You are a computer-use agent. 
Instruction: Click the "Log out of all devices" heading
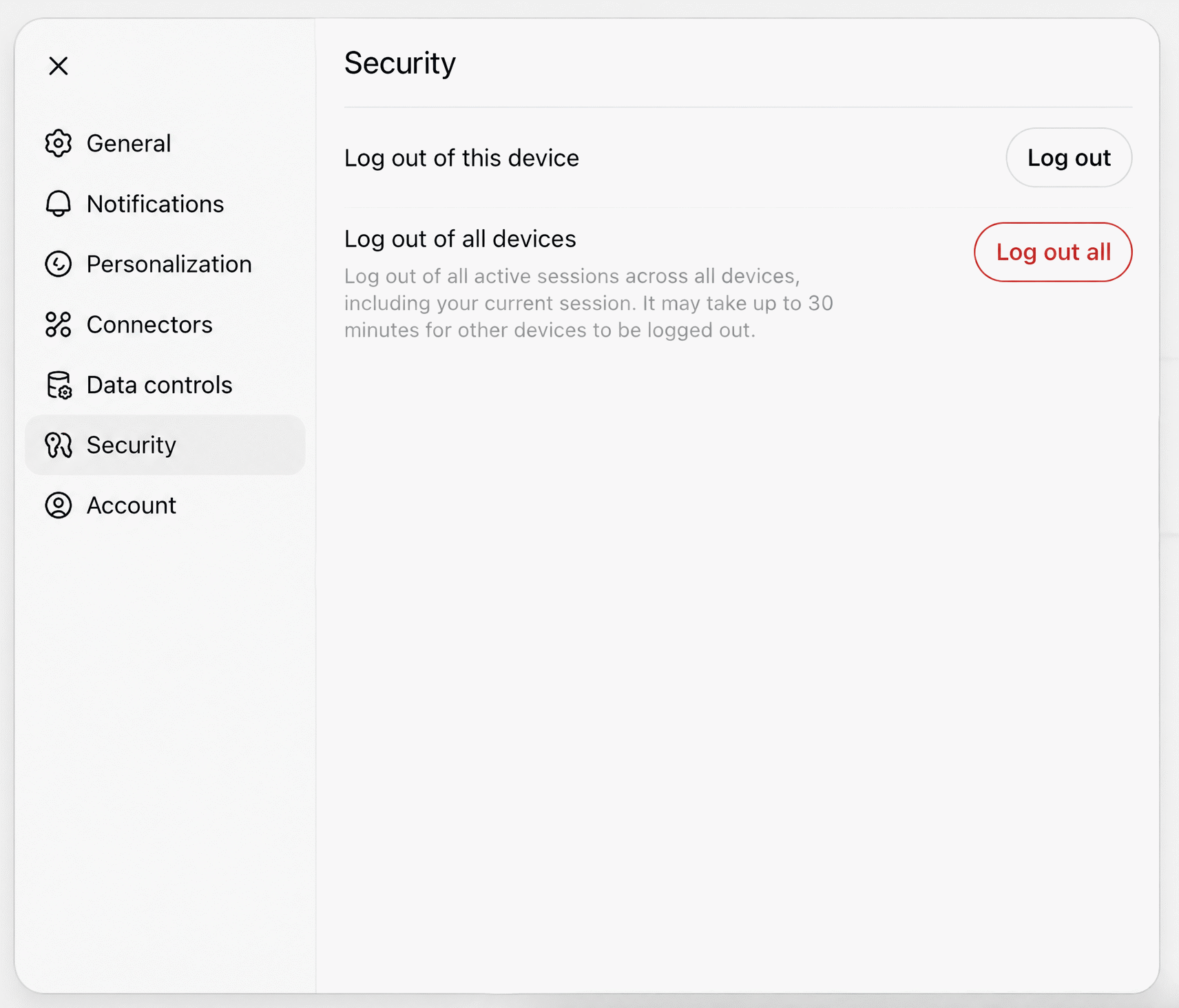pyautogui.click(x=460, y=238)
